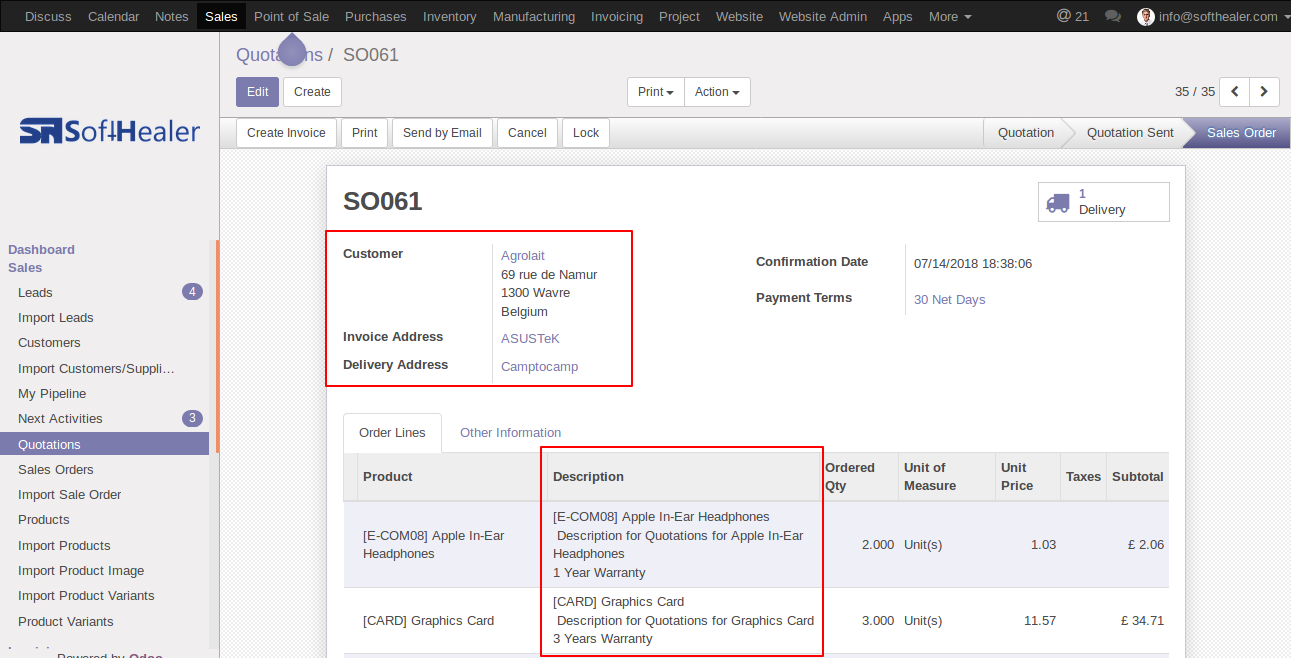
Task: Click the Edit button
Action: [257, 92]
